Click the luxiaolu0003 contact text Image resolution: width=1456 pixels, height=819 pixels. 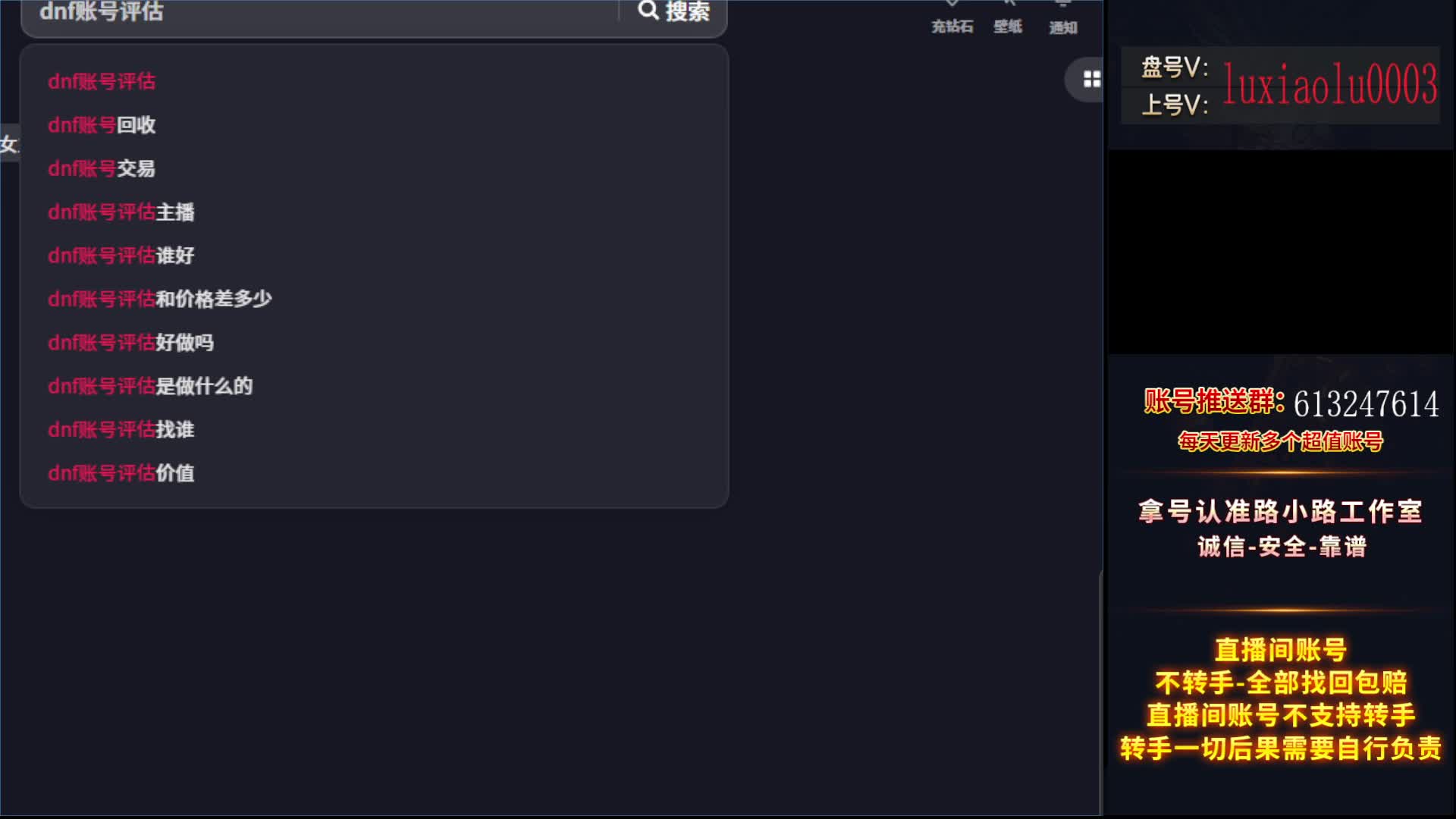click(1329, 85)
